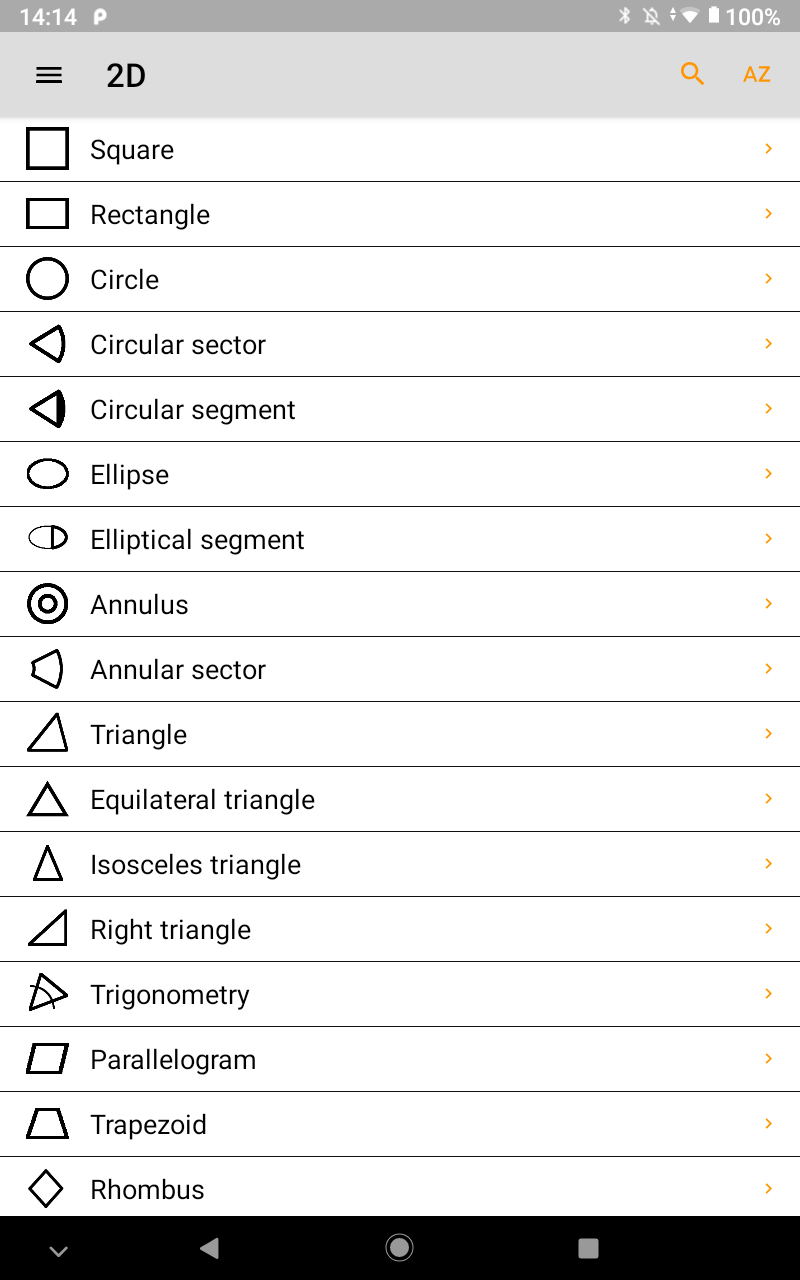Open the hamburger navigation menu
The width and height of the screenshot is (800, 1280).
point(49,75)
